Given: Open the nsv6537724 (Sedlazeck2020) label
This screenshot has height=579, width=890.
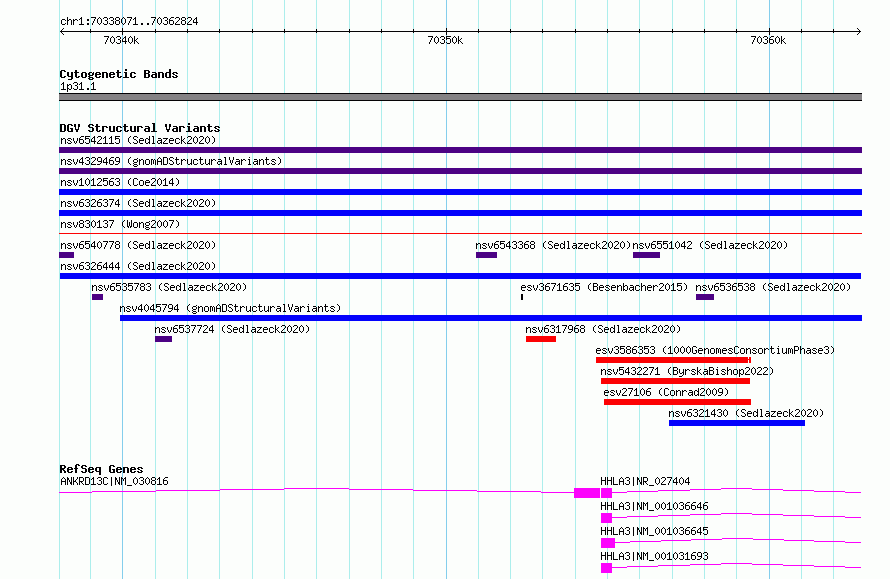Looking at the screenshot, I should click(232, 329).
